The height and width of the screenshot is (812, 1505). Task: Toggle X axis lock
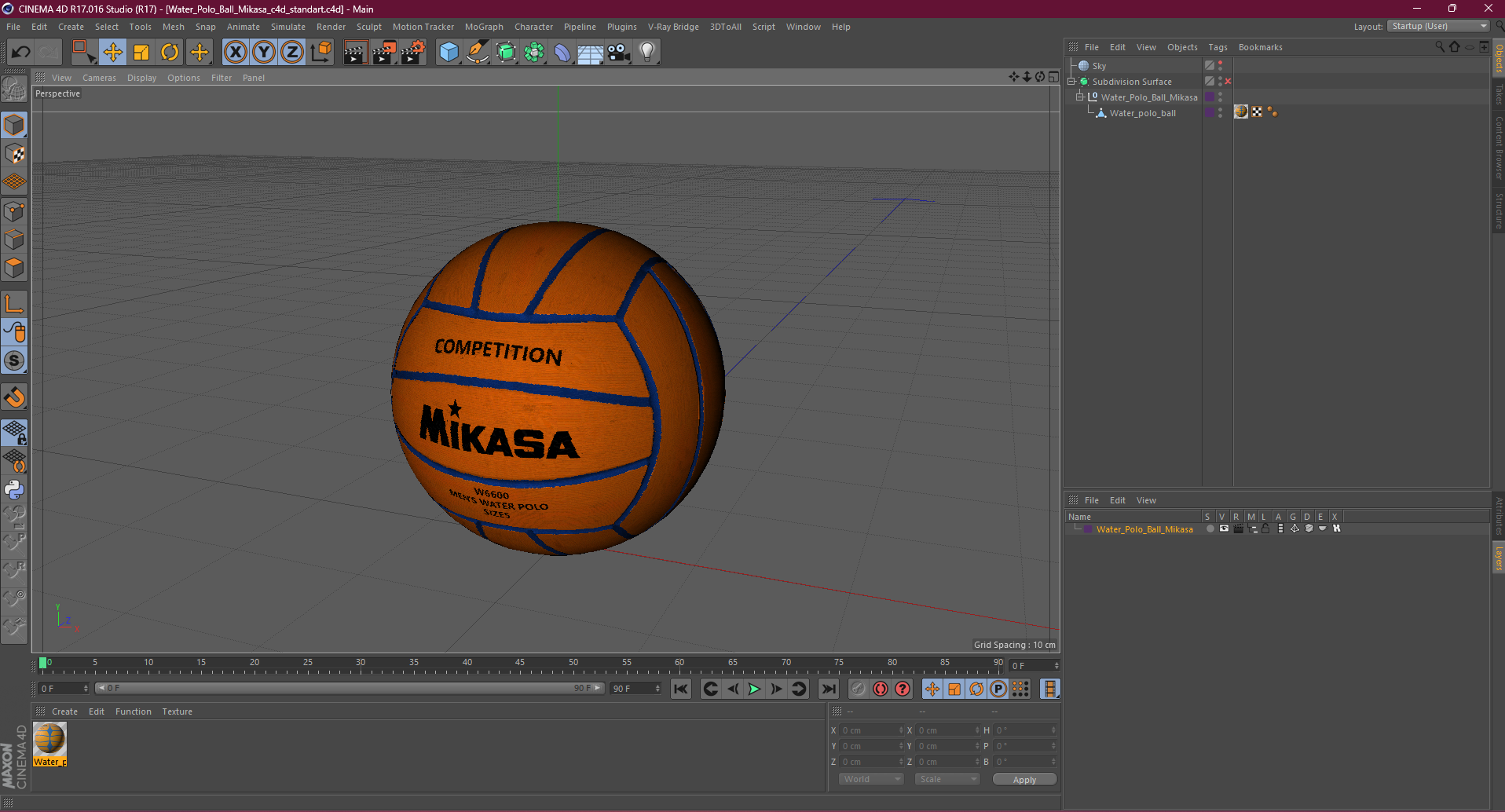pos(235,53)
